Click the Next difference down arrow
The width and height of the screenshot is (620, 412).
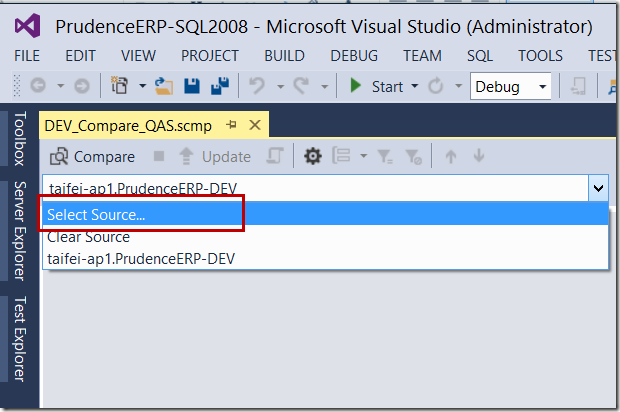[x=479, y=155]
